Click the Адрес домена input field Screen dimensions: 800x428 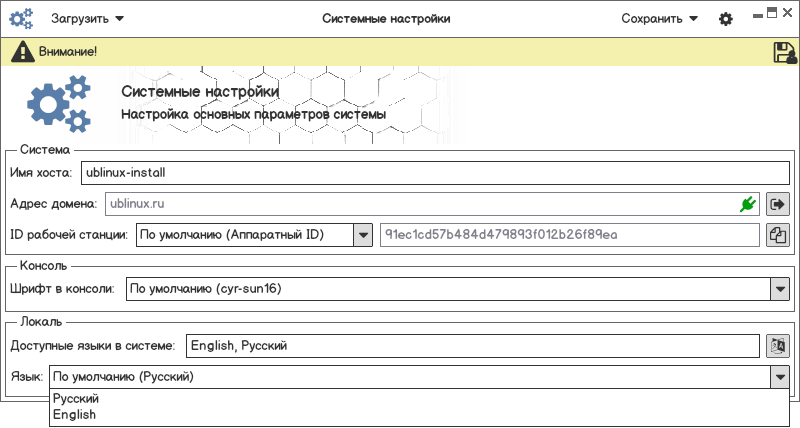[432, 204]
